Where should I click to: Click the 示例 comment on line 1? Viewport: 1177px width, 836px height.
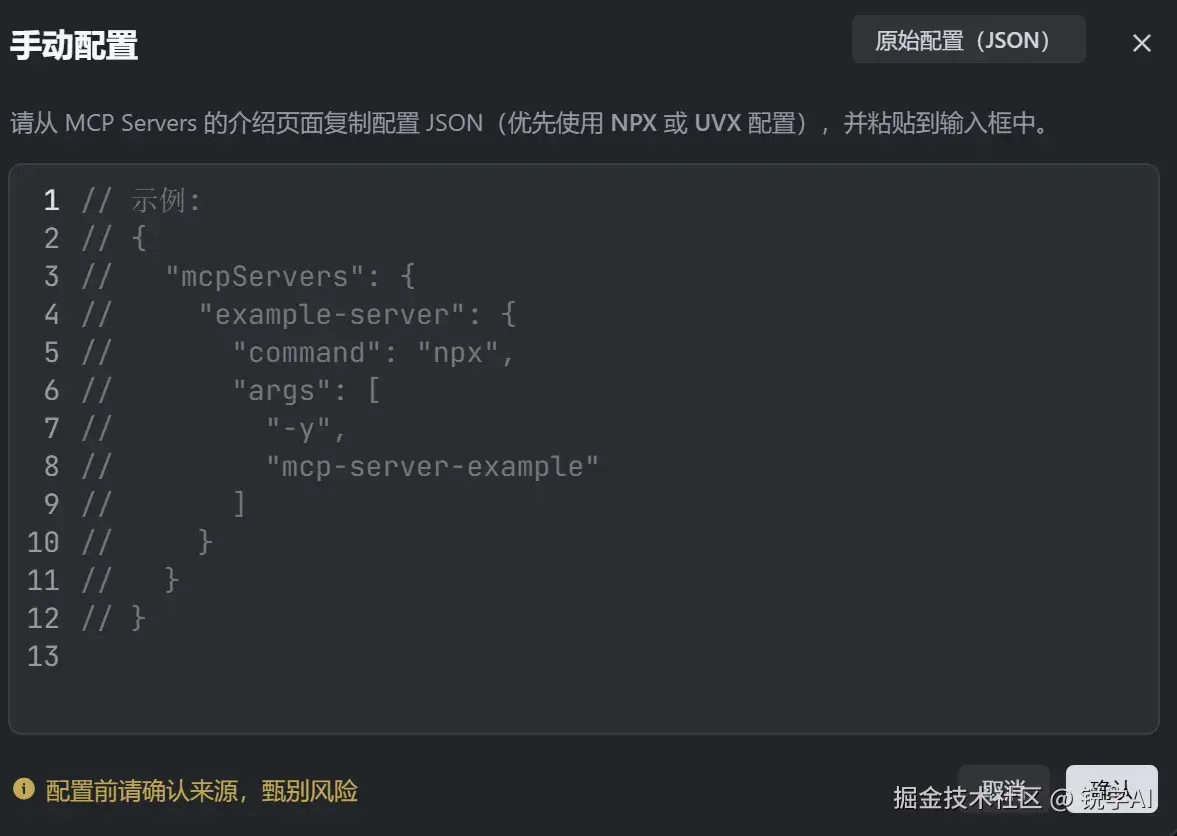[158, 201]
